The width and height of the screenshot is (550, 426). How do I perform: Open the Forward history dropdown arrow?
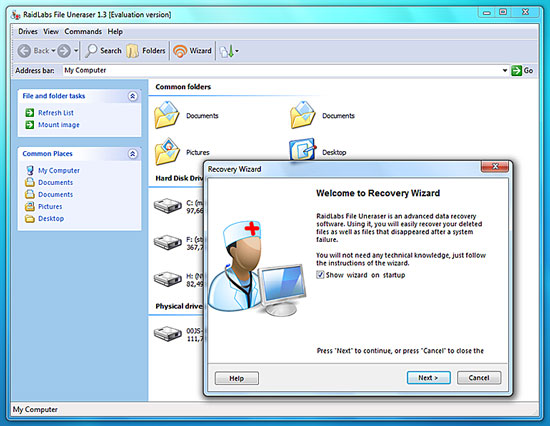pos(76,51)
